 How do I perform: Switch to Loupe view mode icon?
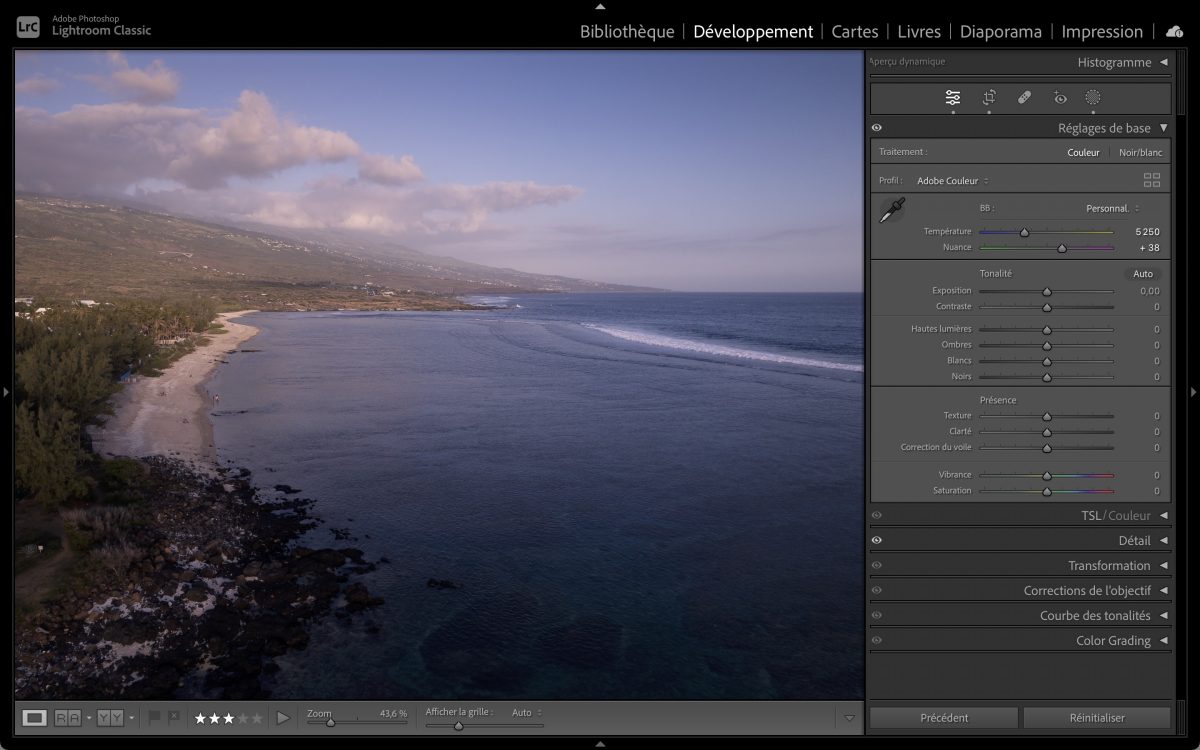click(35, 717)
